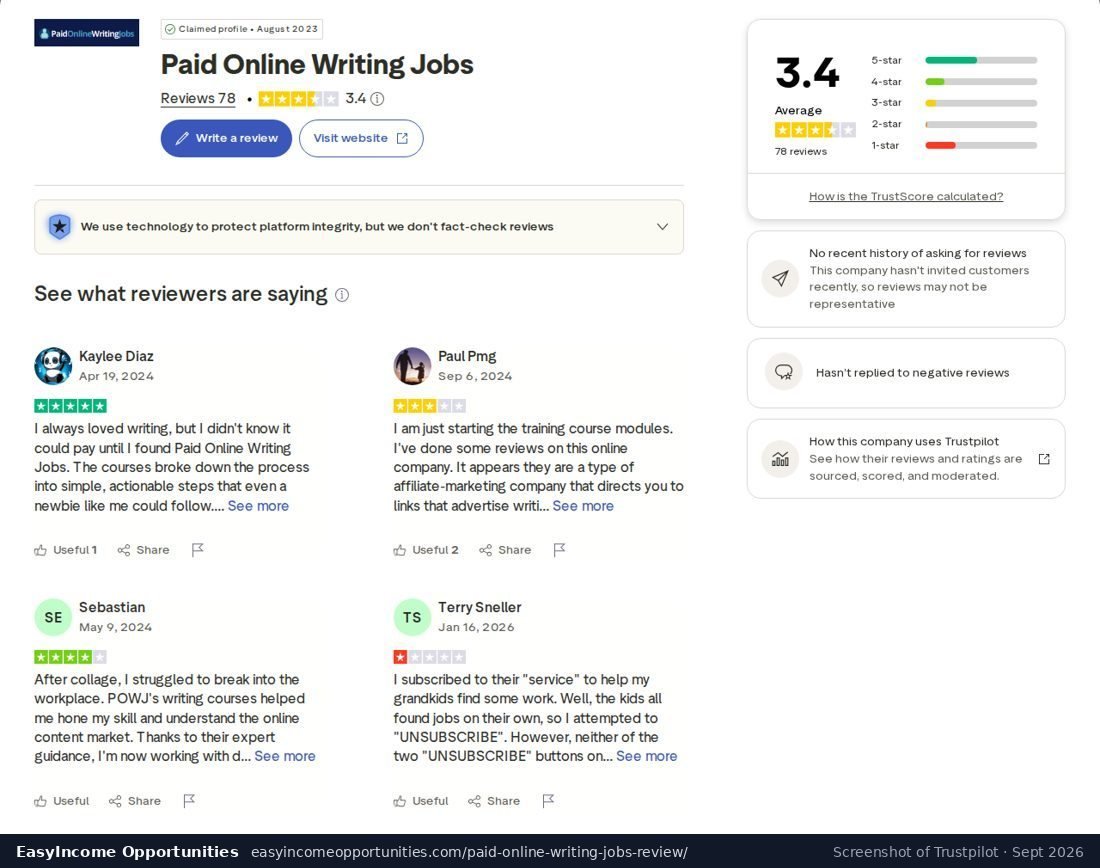Viewport: 1100px width, 868px height.
Task: Flag Paul Pmg's review
Action: pos(559,550)
